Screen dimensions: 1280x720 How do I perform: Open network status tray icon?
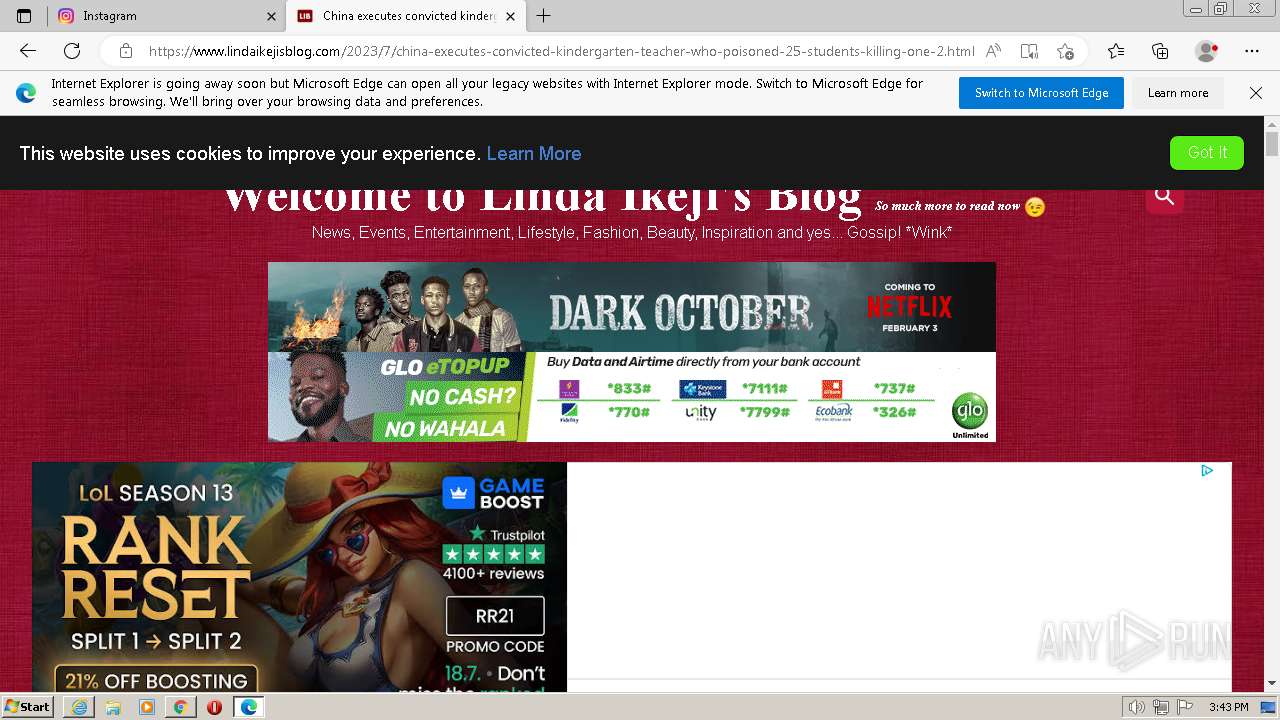(x=1161, y=707)
